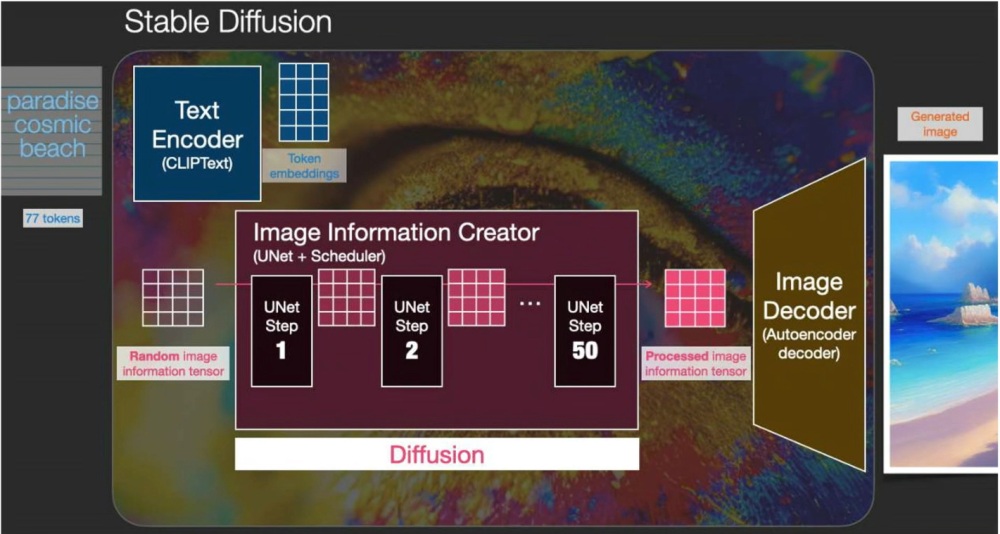
Task: Click the Generated image label
Action: 939,124
